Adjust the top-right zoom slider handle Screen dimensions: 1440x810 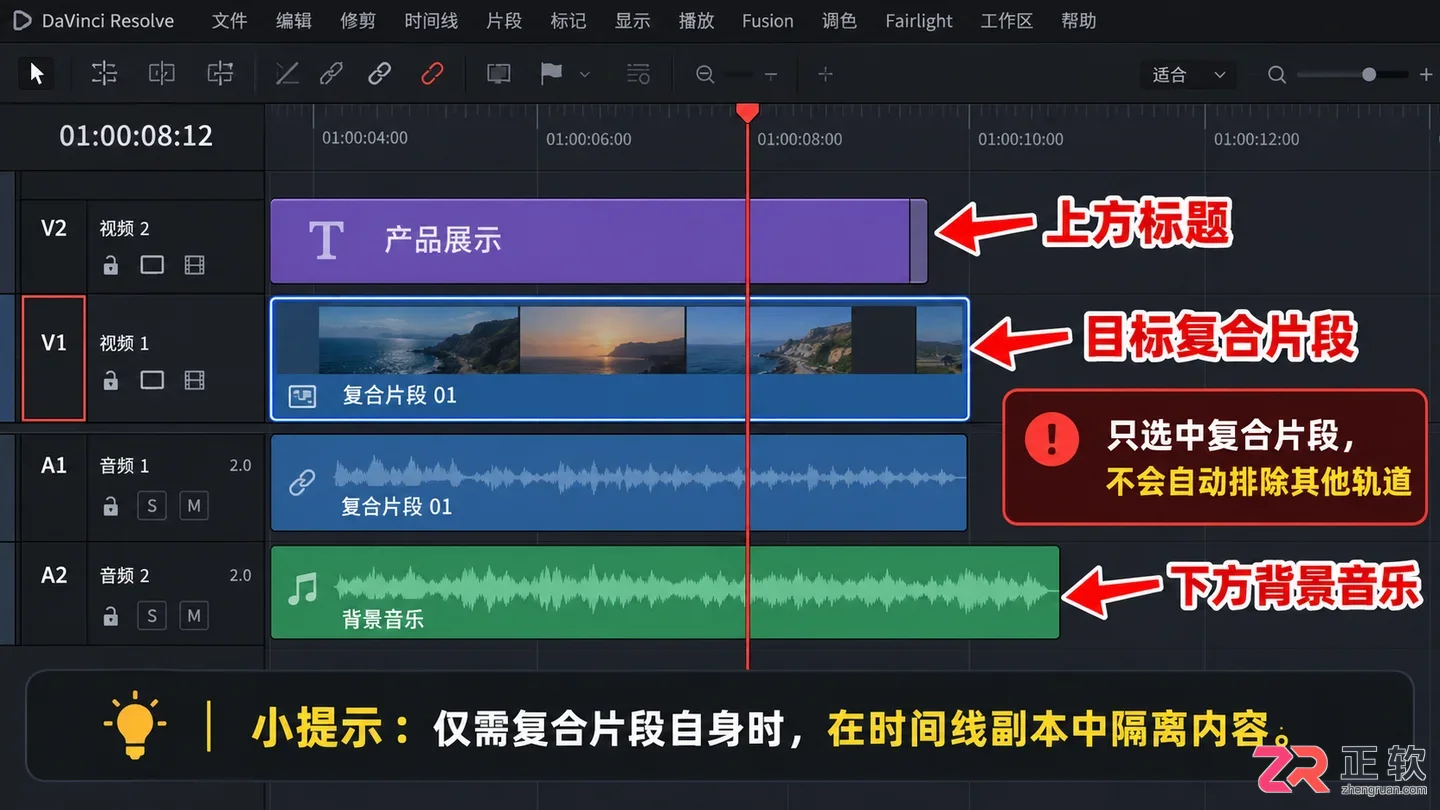[1369, 75]
